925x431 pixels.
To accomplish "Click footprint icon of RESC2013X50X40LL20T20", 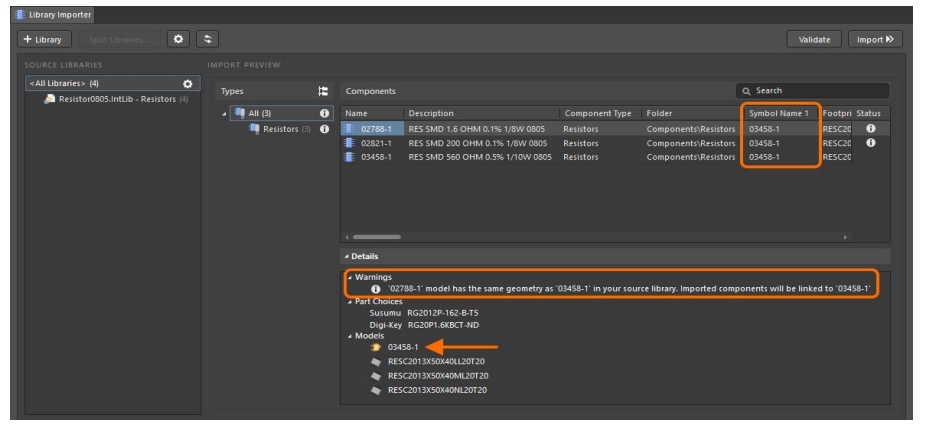I will pos(376,361).
